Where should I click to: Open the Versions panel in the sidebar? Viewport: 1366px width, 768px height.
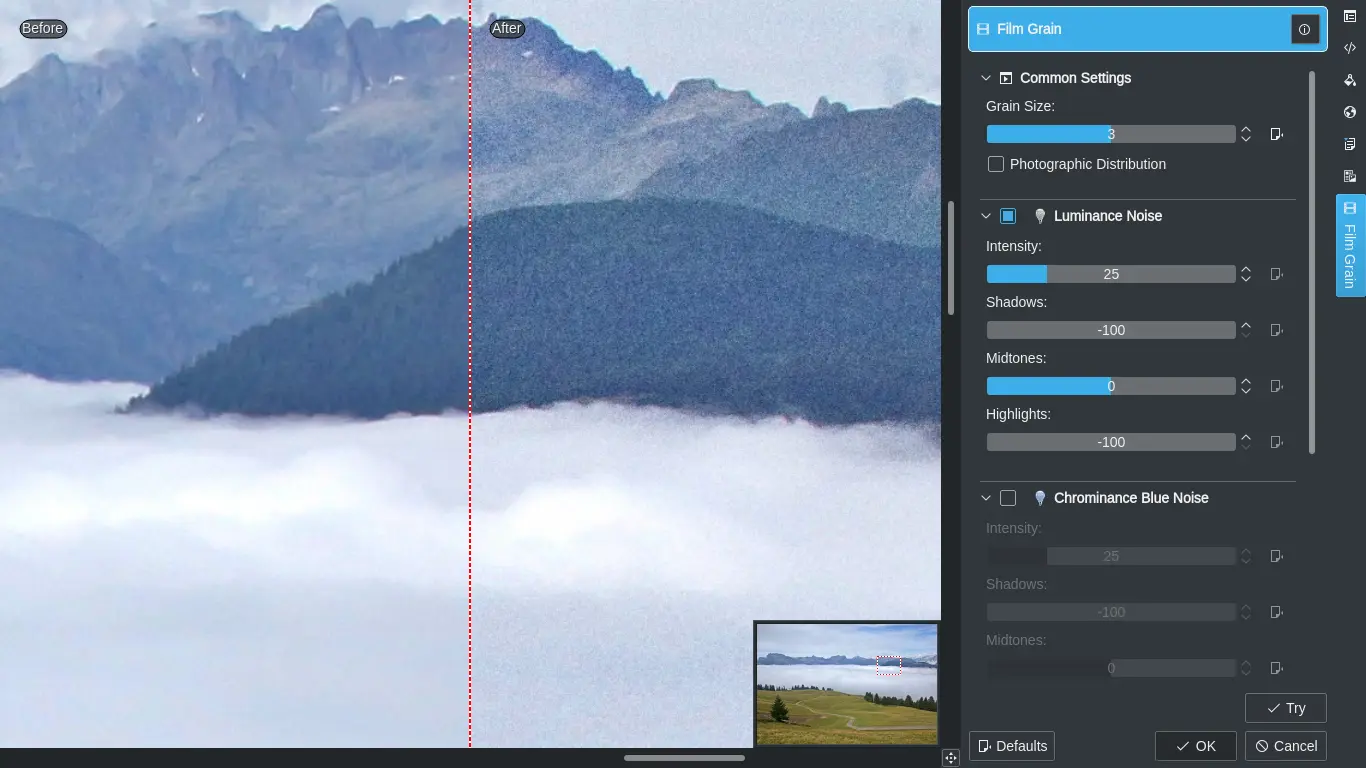pos(1351,176)
